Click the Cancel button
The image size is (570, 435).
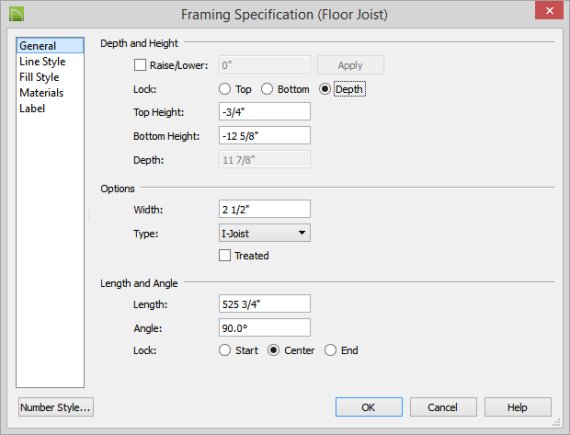tap(443, 407)
